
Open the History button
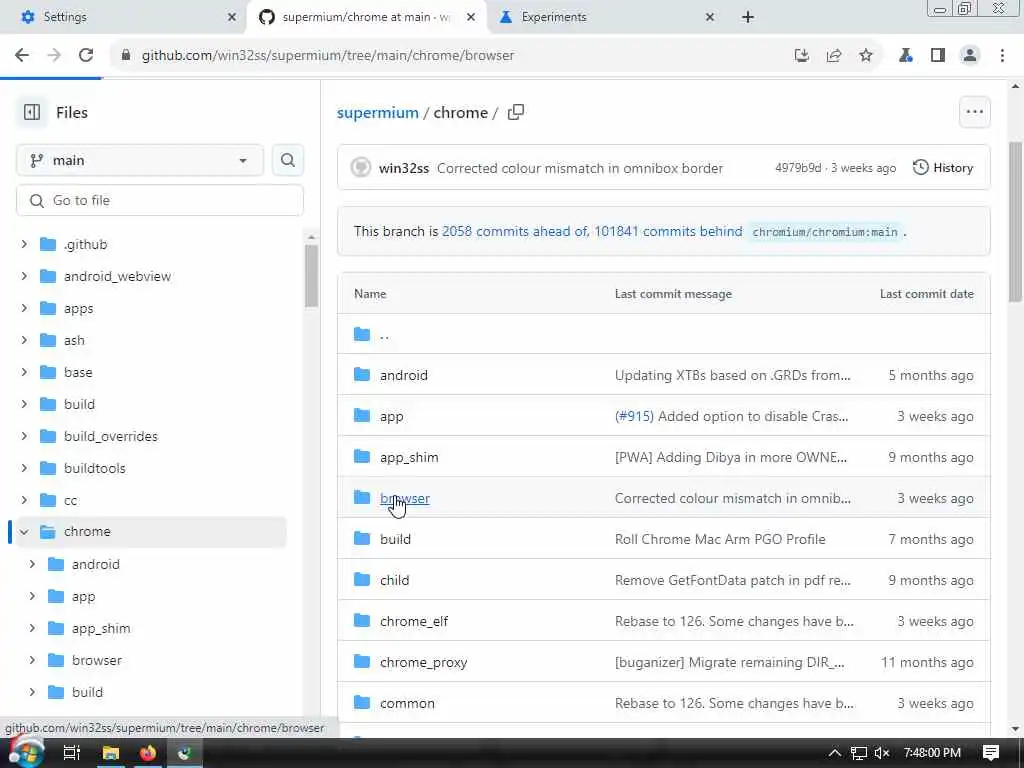pos(943,168)
